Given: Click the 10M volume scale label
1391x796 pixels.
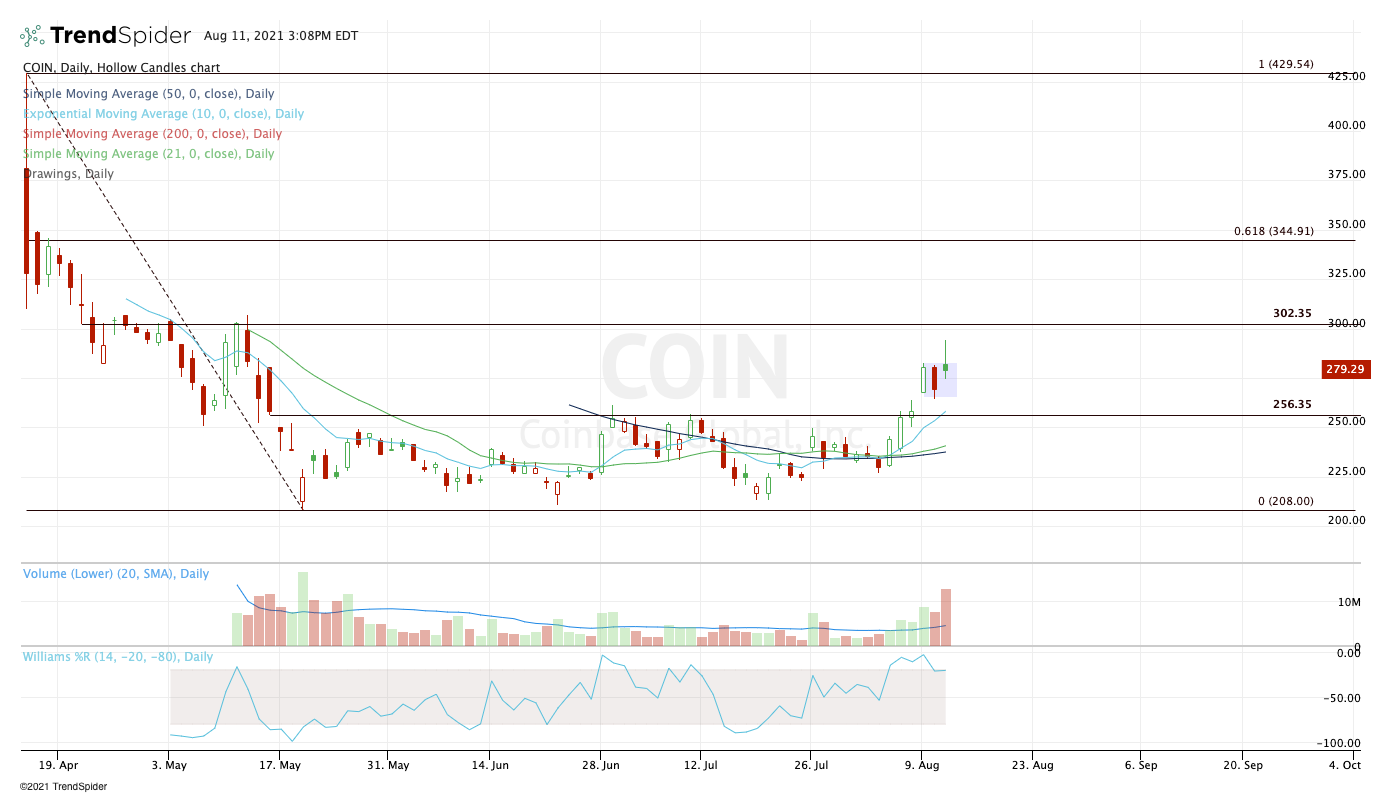Looking at the screenshot, I should click(1350, 602).
